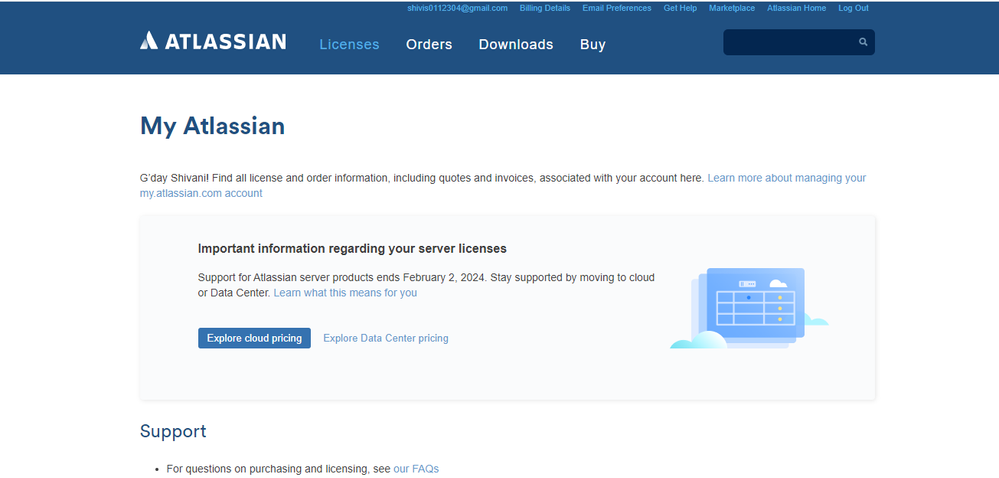999x478 pixels.
Task: Click the Atlassian logo
Action: coord(213,41)
